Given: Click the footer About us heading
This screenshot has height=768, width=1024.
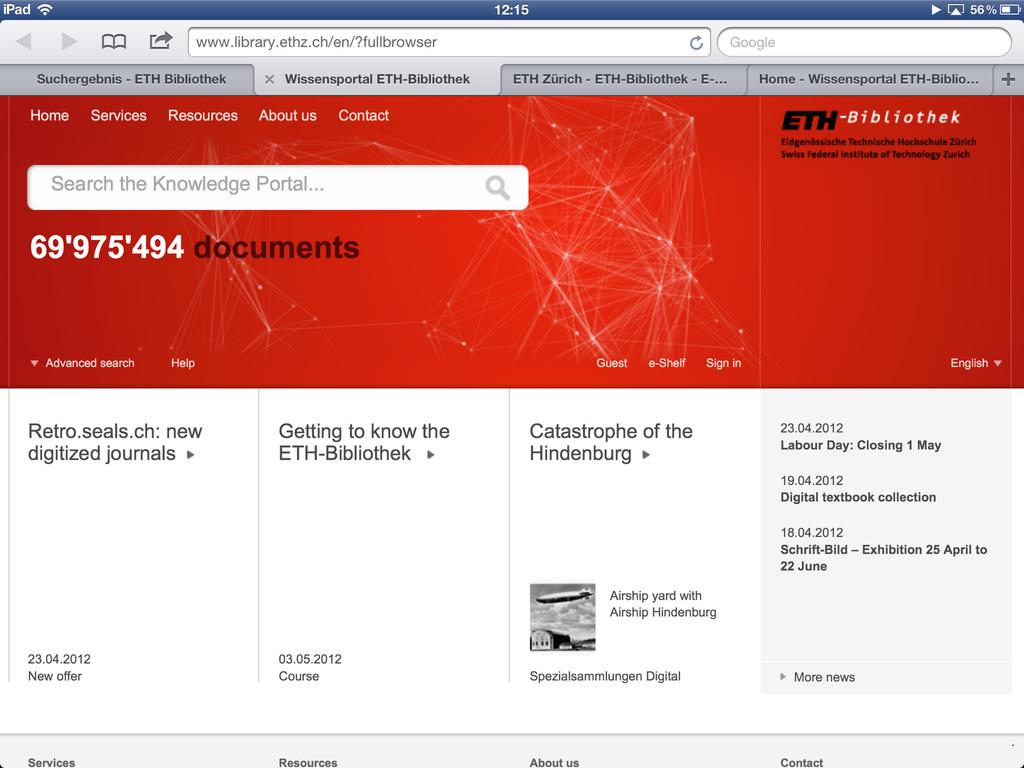Looking at the screenshot, I should (x=554, y=762).
